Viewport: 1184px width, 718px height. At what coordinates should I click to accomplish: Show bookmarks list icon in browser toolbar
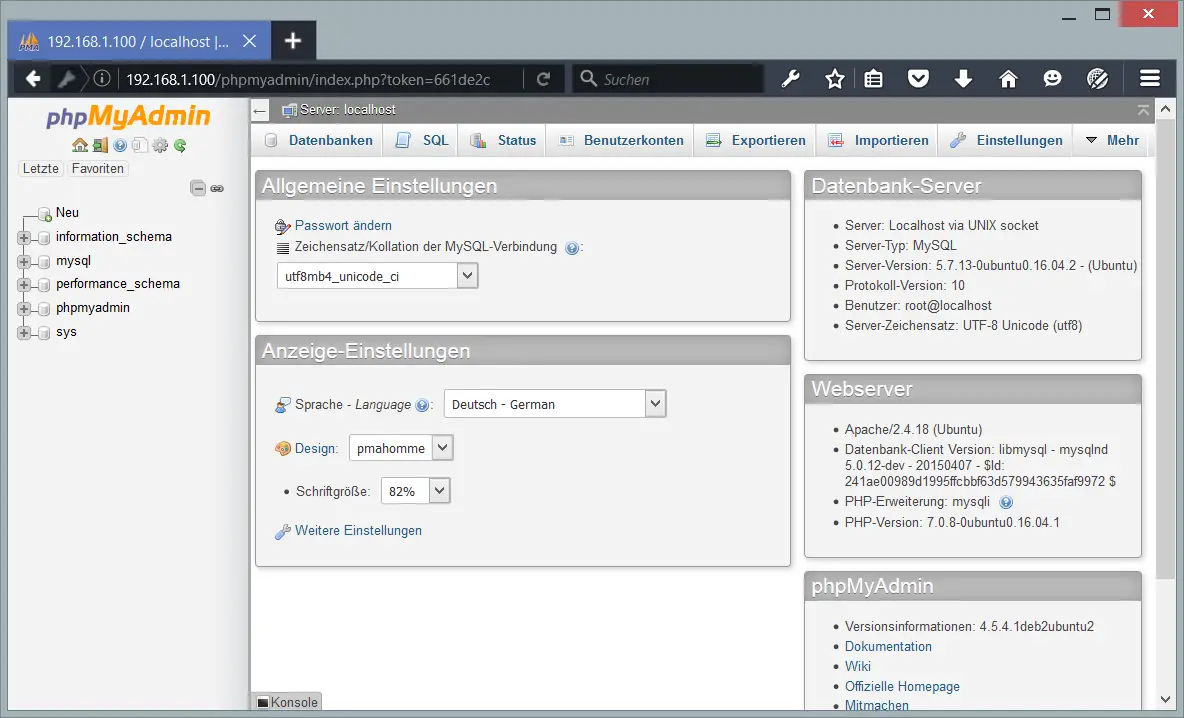(874, 79)
